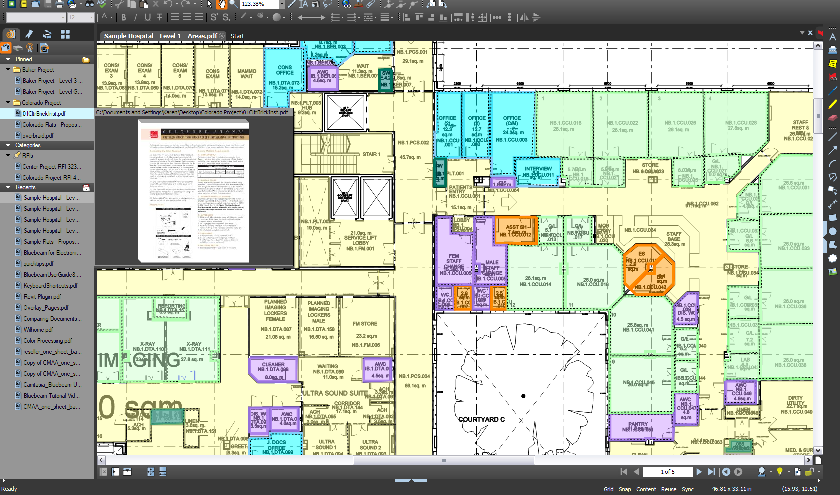
Task: Open the File Access panel tab
Action: point(11,34)
